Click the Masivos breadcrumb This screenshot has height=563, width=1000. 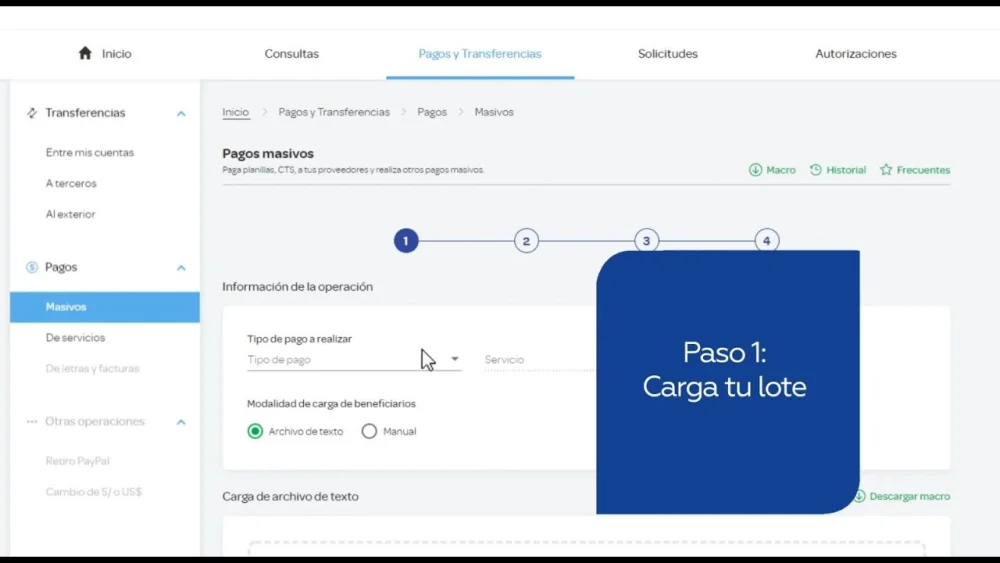pos(494,112)
